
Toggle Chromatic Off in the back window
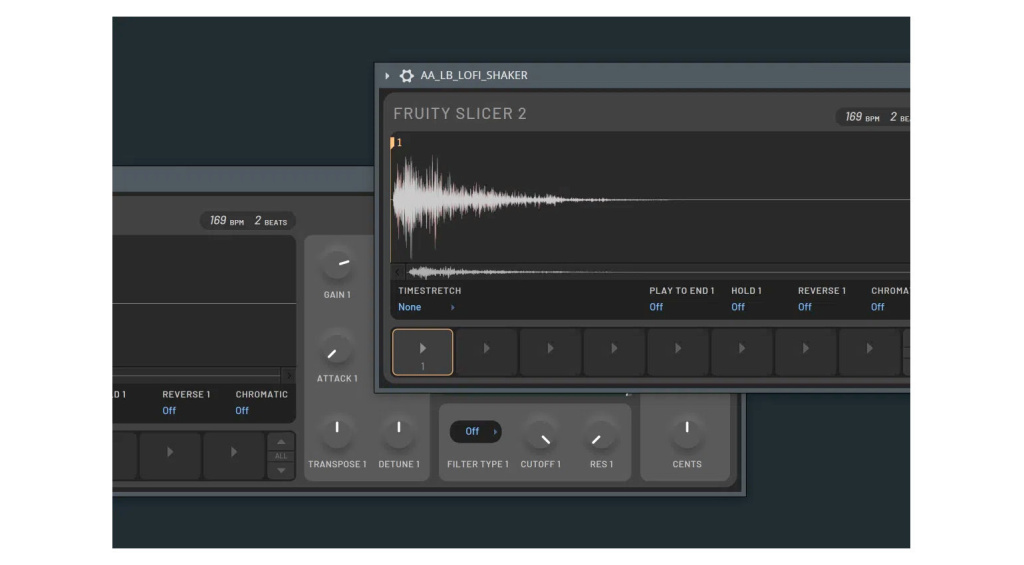(242, 411)
